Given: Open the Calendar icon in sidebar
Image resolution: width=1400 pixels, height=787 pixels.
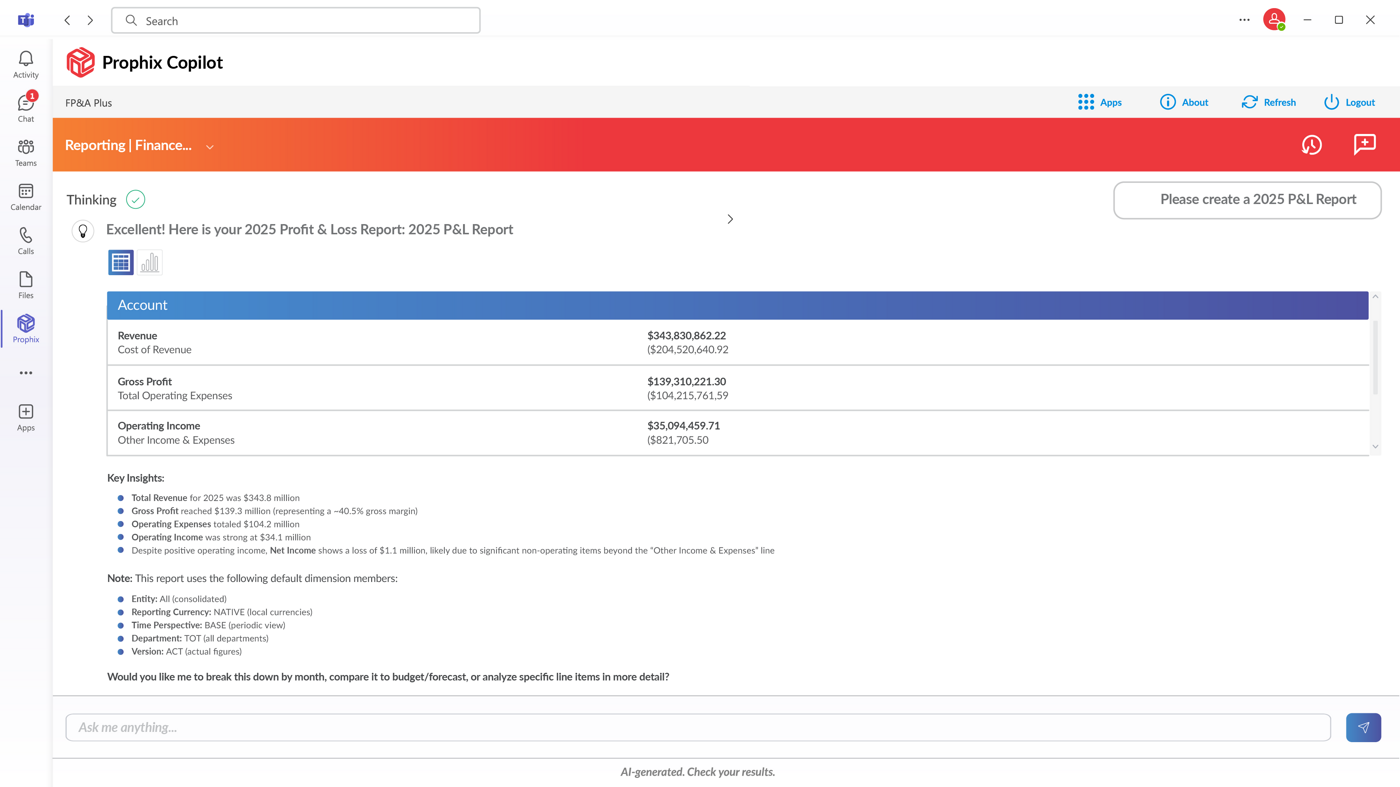Looking at the screenshot, I should pyautogui.click(x=26, y=196).
